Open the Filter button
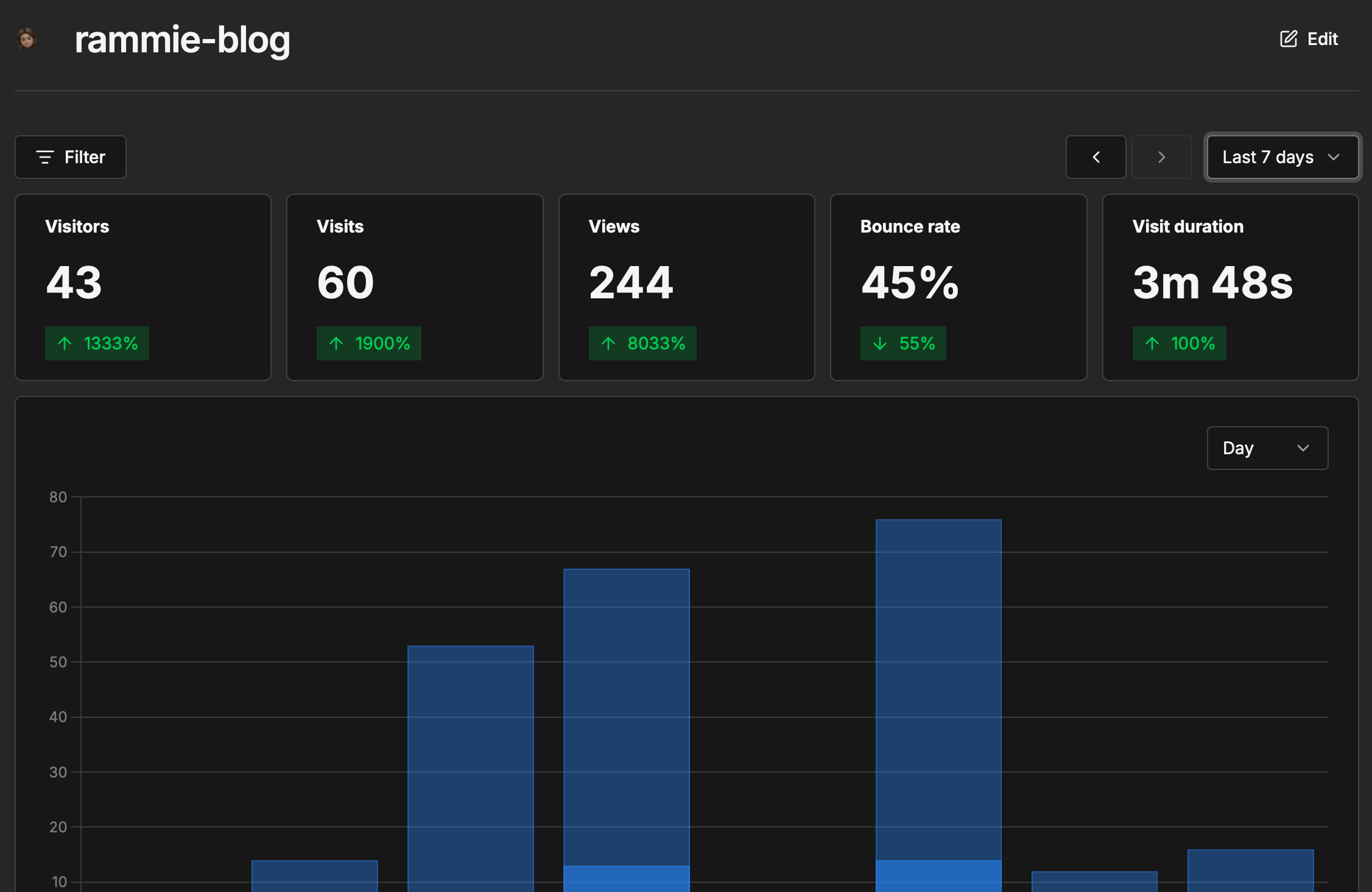This screenshot has width=1372, height=892. (71, 157)
